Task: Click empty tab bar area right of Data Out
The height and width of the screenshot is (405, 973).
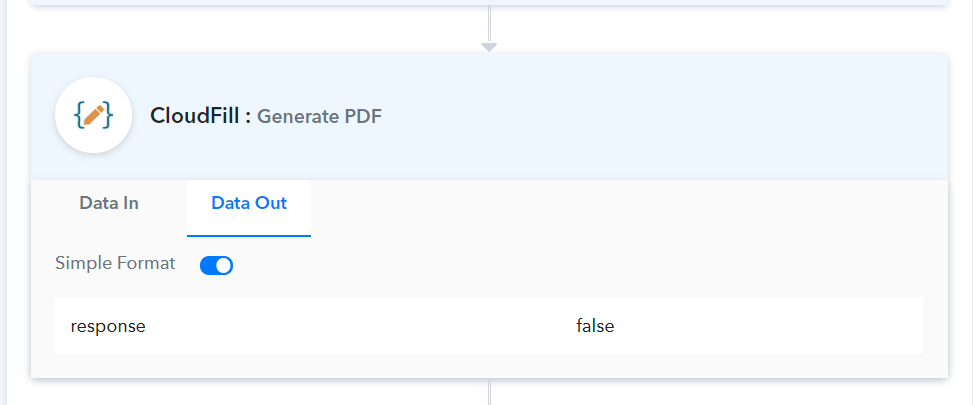Action: click(629, 208)
